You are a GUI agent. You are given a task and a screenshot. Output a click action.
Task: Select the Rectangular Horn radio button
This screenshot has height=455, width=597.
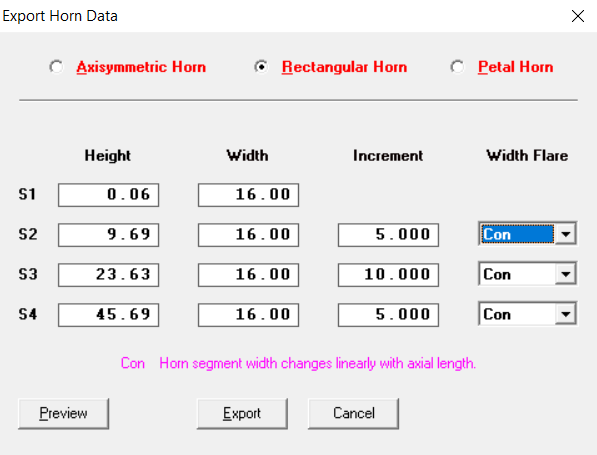pos(261,67)
